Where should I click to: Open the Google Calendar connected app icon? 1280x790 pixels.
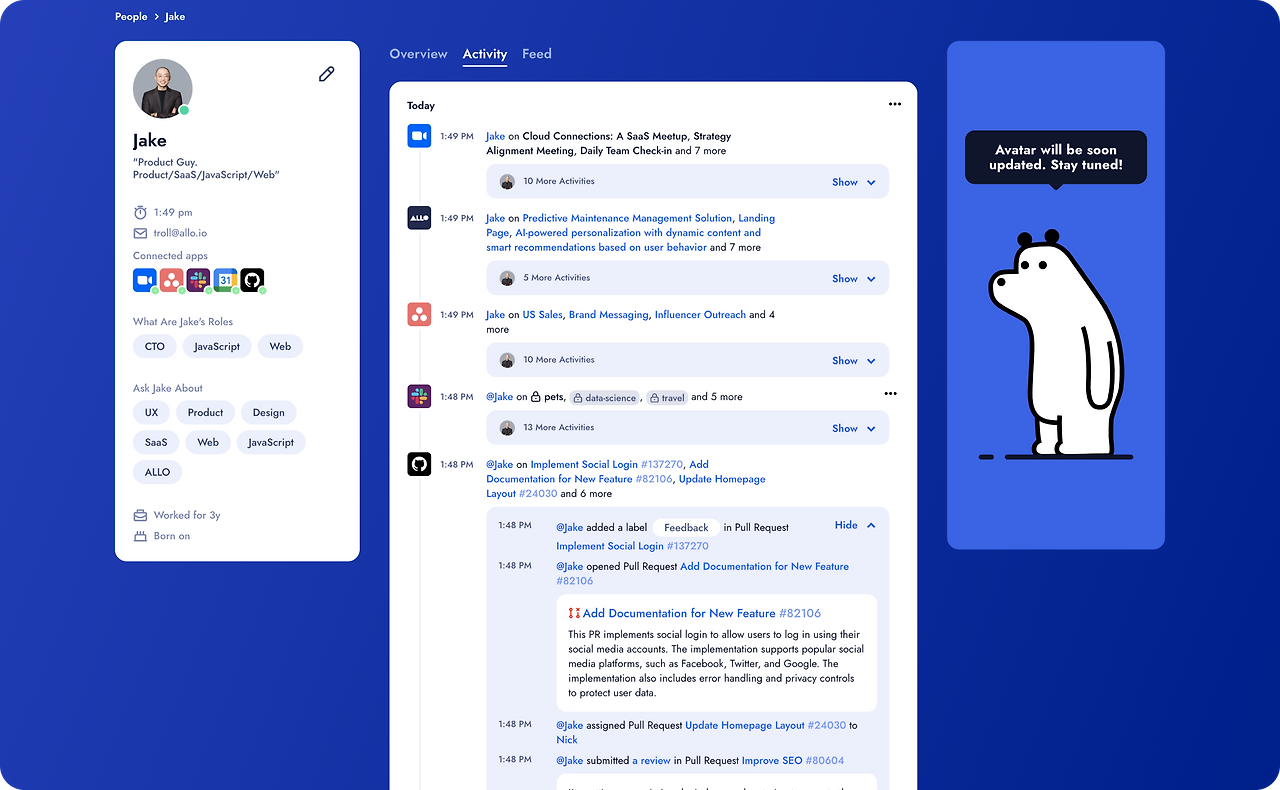(225, 280)
